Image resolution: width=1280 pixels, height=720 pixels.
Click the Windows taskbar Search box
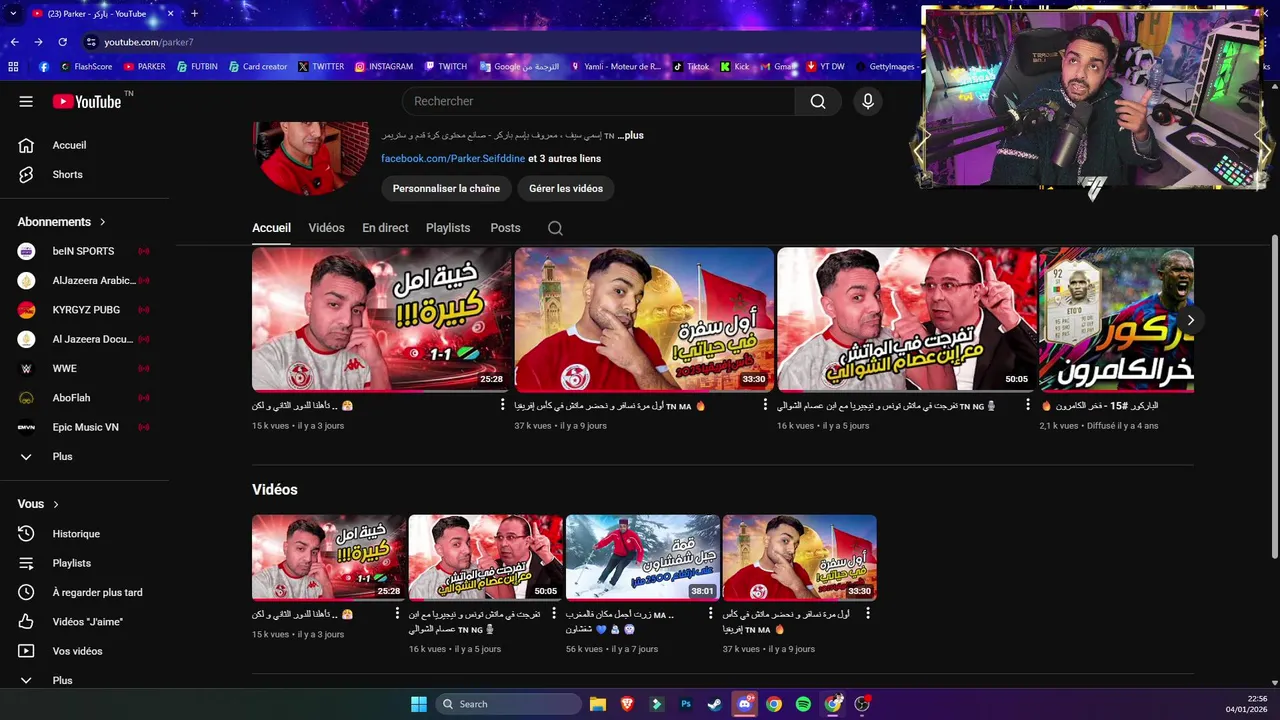click(507, 704)
